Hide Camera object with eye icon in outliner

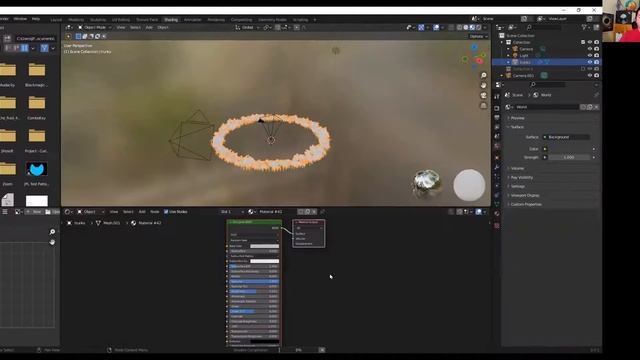[589, 49]
